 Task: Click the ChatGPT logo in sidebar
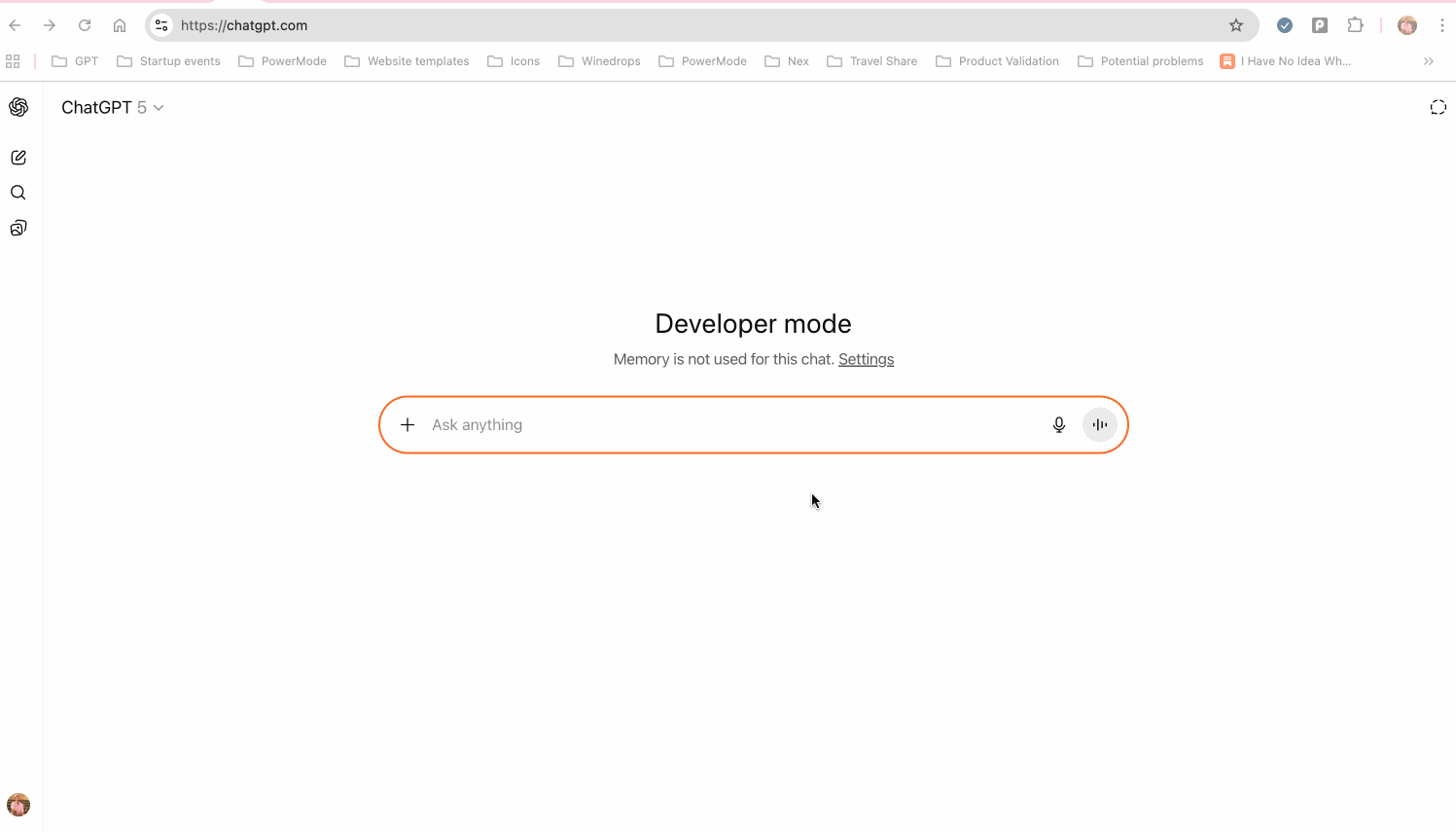click(18, 107)
